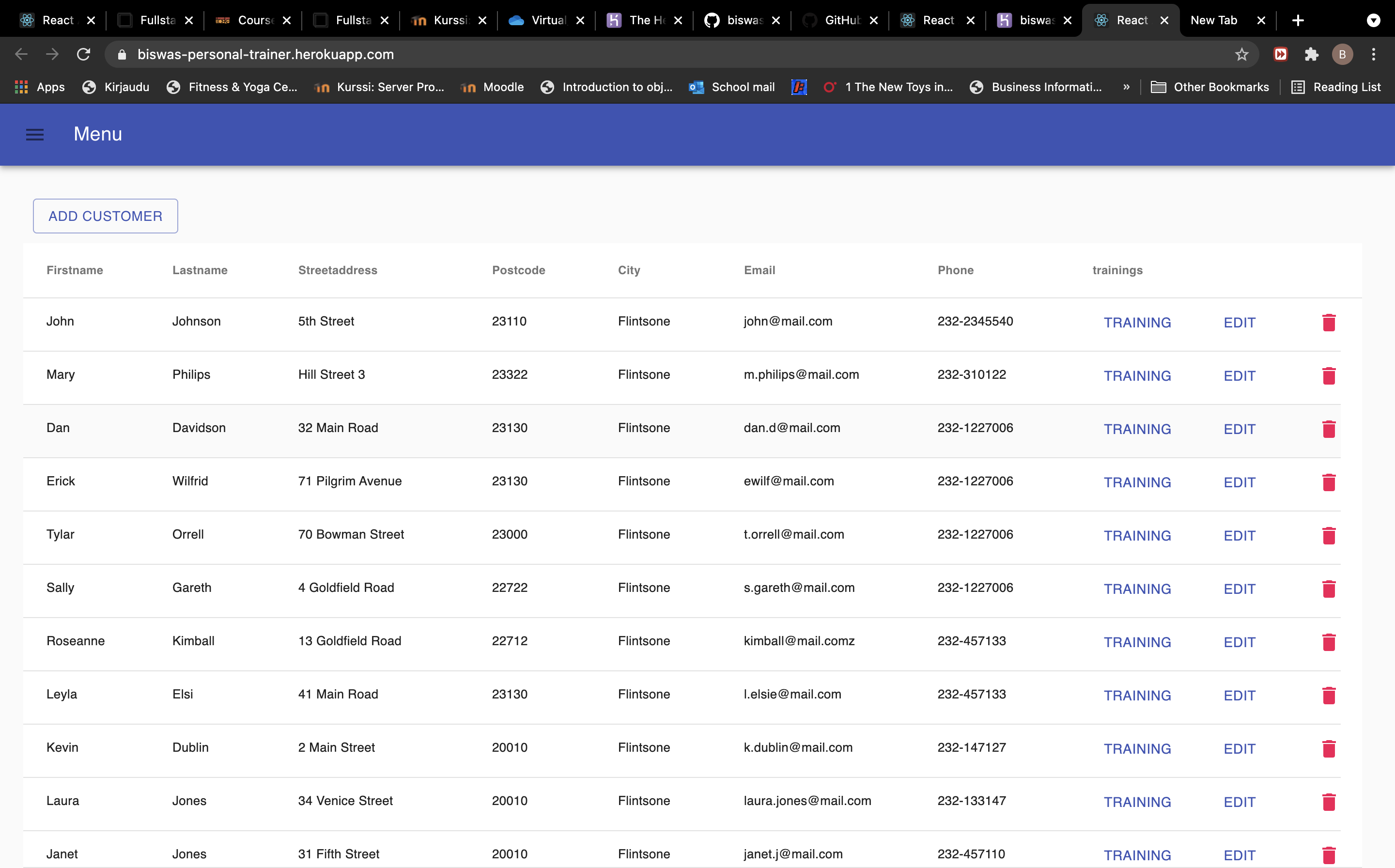Click the trash icon for Sally Gareth
Image resolution: width=1395 pixels, height=868 pixels.
pos(1329,589)
